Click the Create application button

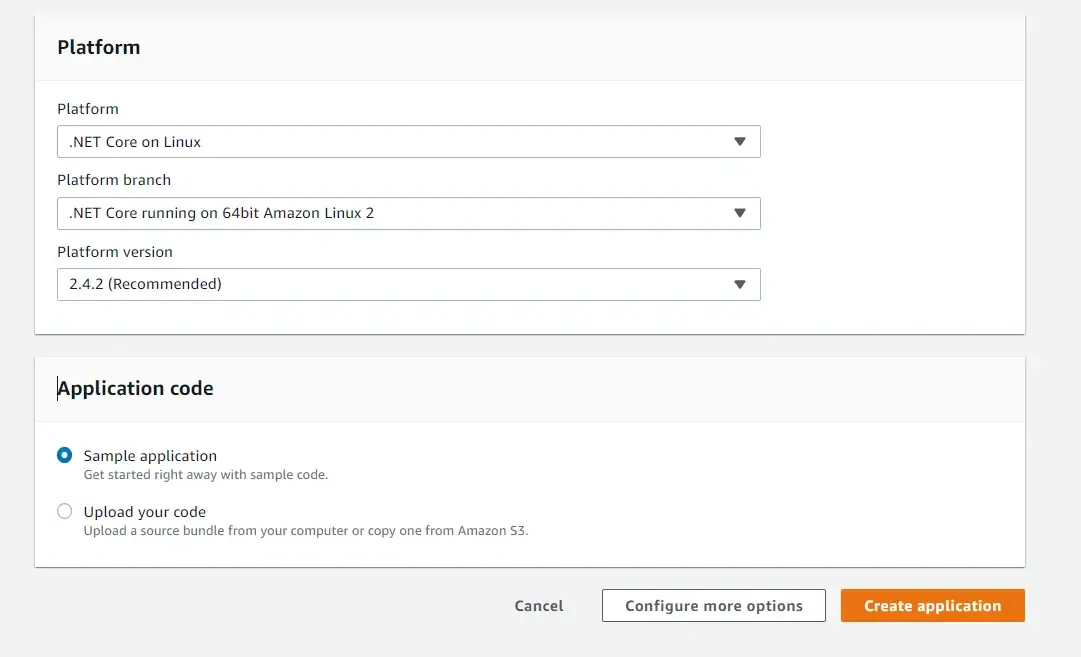click(x=931, y=605)
